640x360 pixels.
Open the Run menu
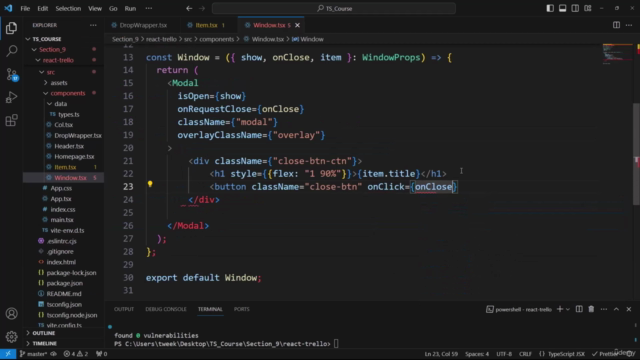tap(130, 8)
